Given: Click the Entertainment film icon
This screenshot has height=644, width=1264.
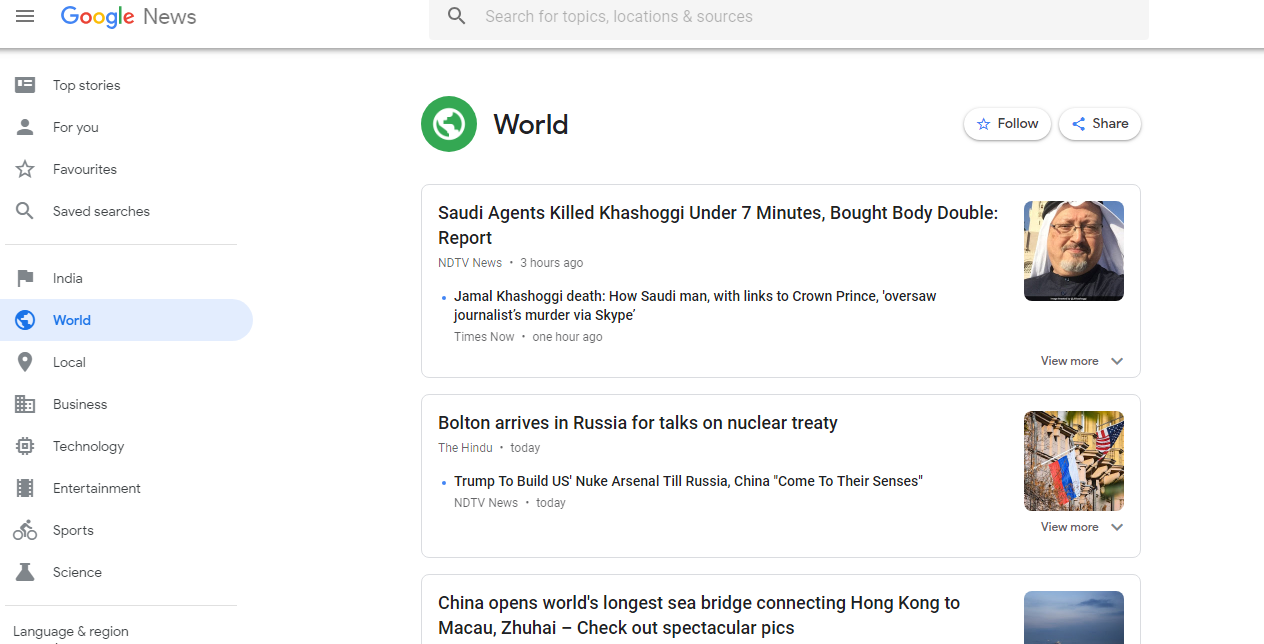Looking at the screenshot, I should click(x=25, y=488).
